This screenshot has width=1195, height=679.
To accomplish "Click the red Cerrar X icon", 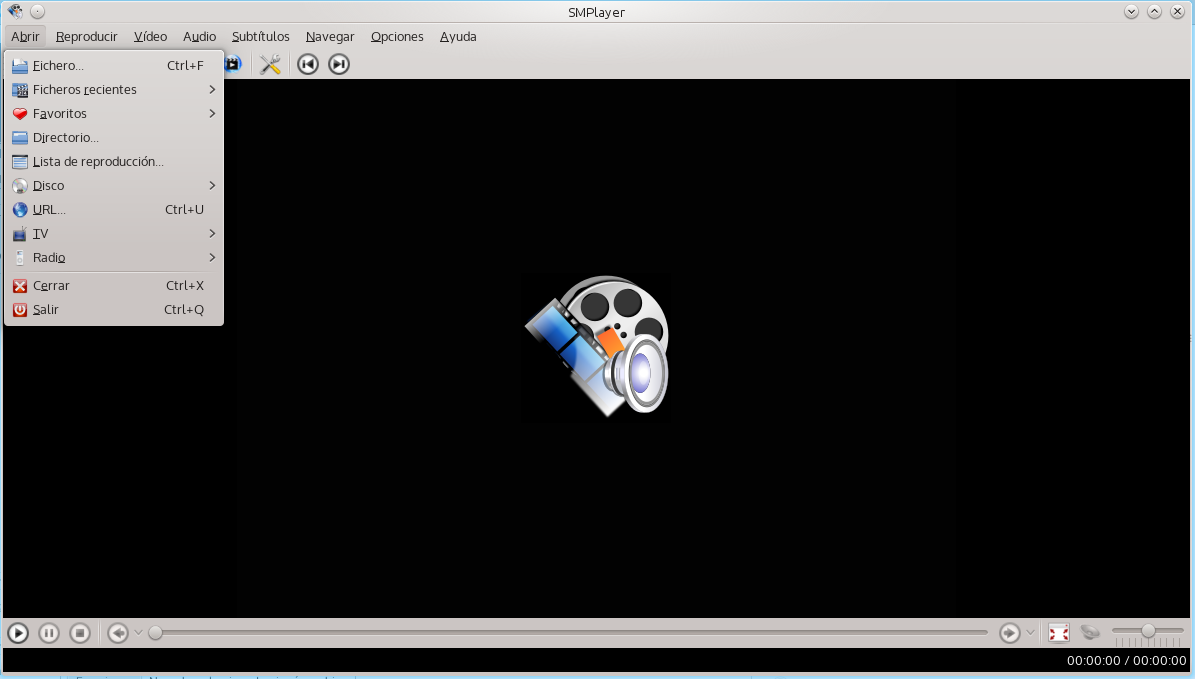I will (20, 287).
